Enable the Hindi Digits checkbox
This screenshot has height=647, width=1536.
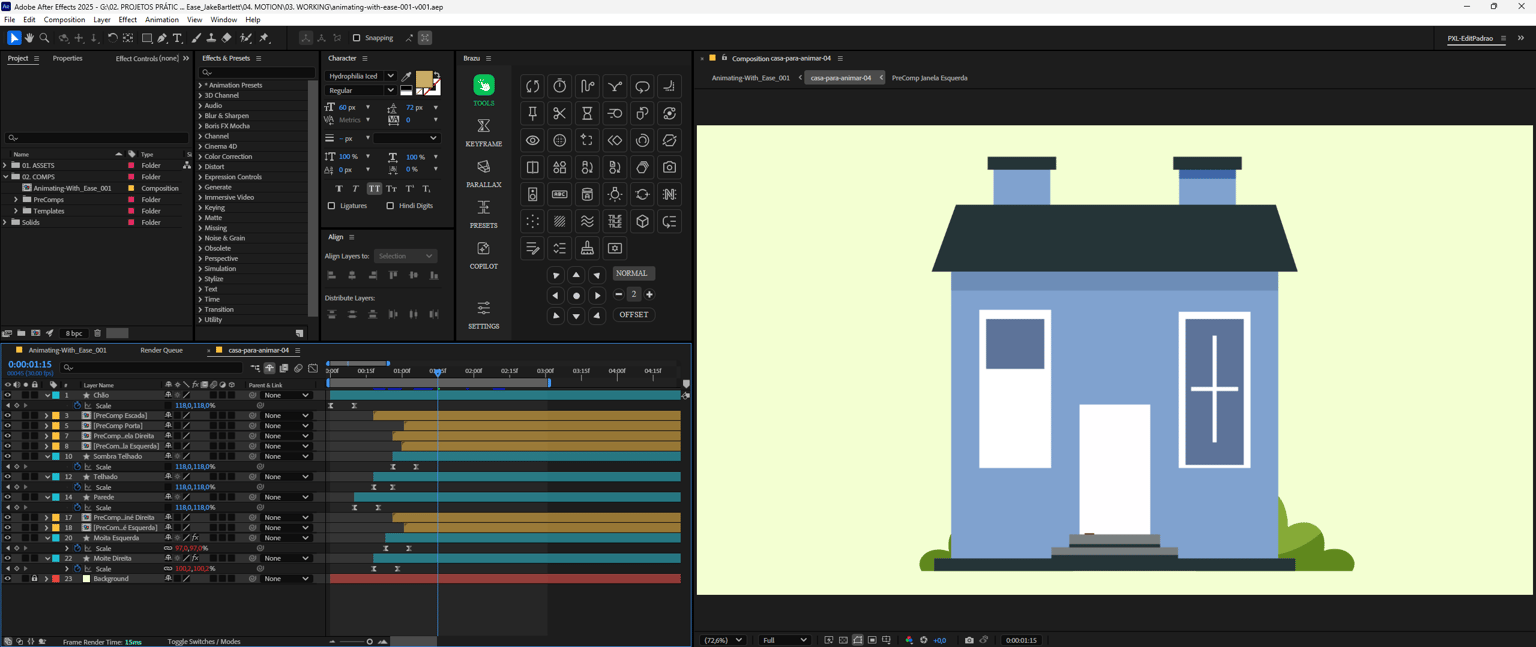point(390,206)
